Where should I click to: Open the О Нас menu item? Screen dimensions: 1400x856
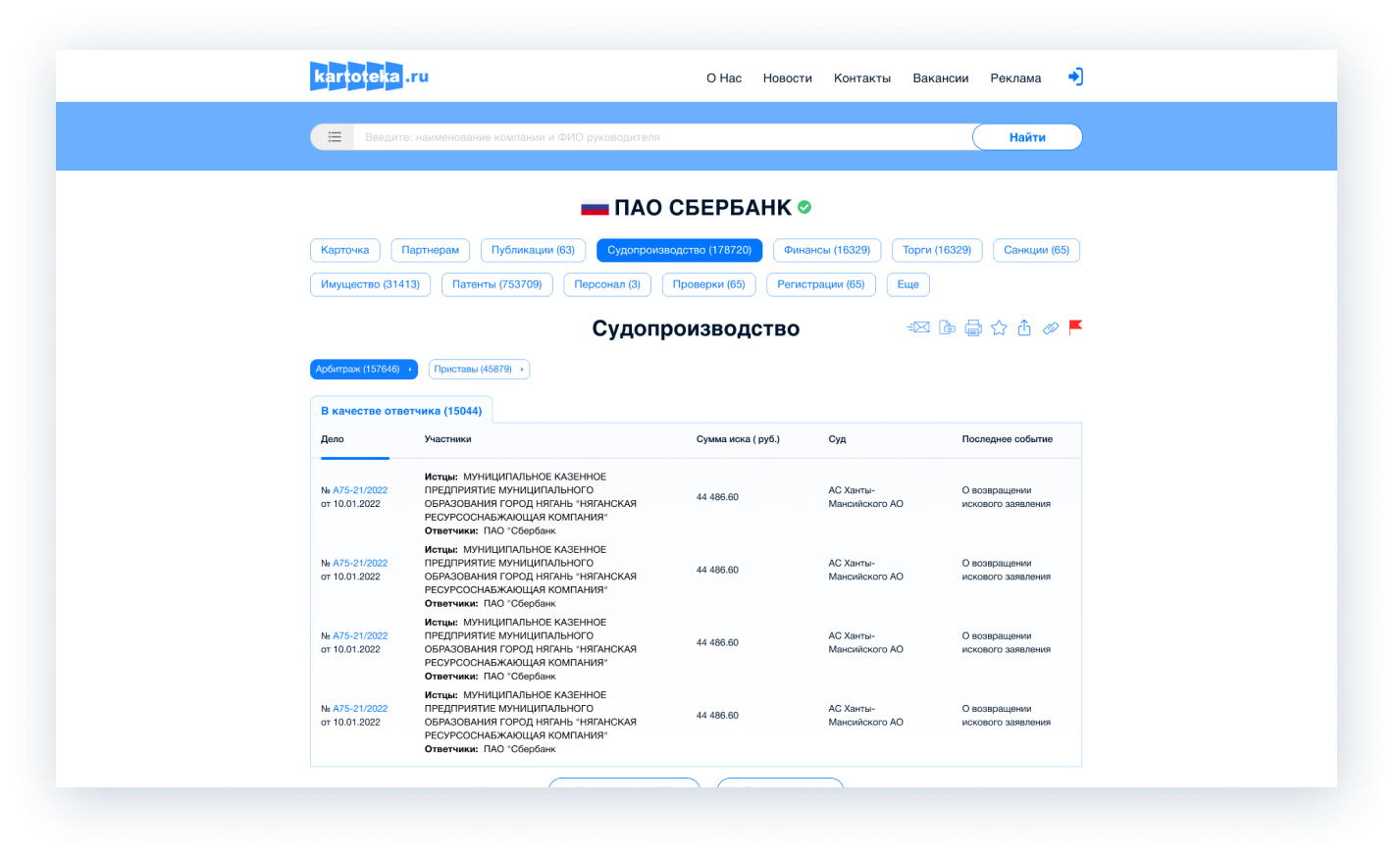coord(724,78)
